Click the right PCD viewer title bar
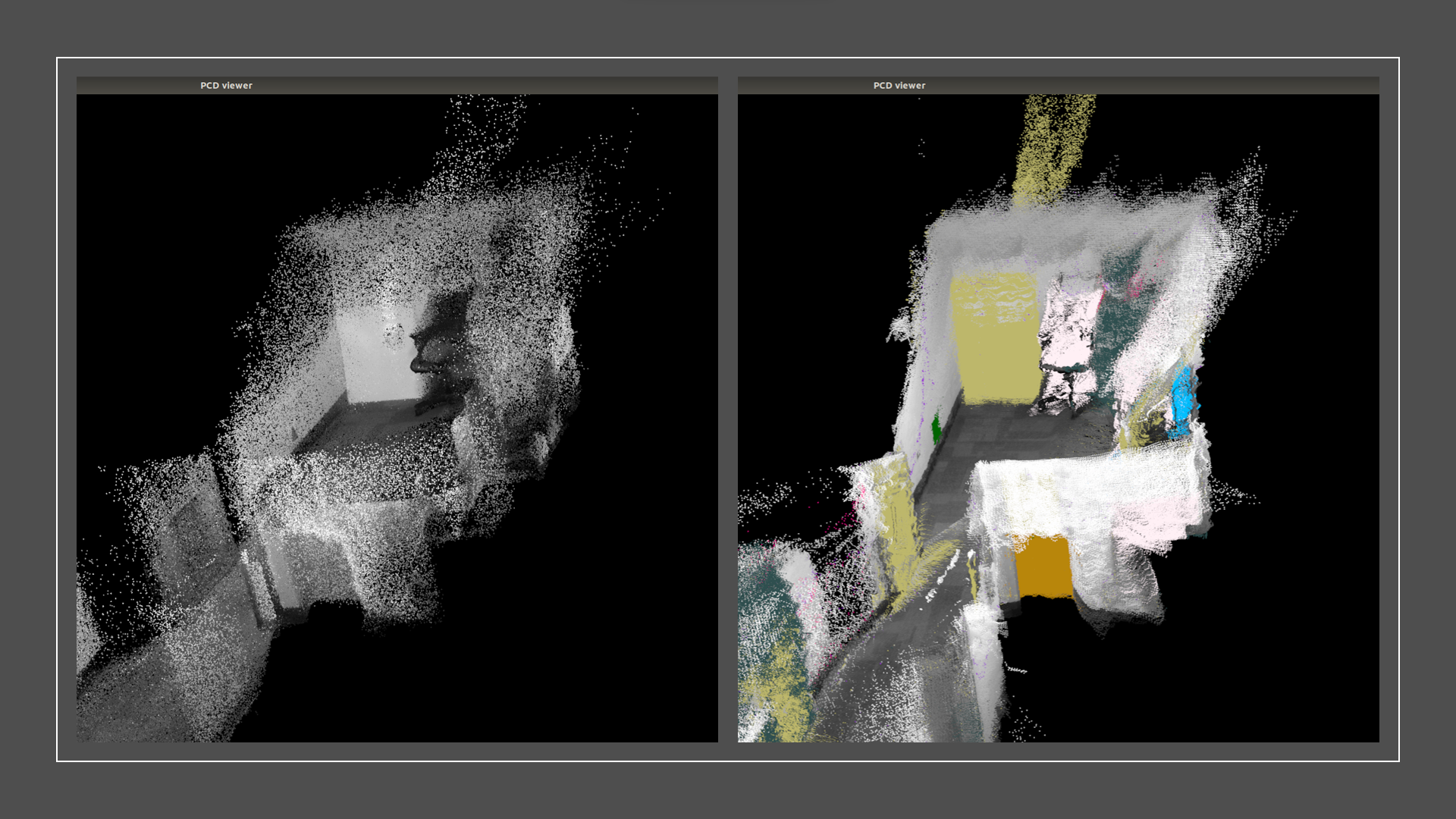Screen dimensions: 1456x819 (1058, 86)
